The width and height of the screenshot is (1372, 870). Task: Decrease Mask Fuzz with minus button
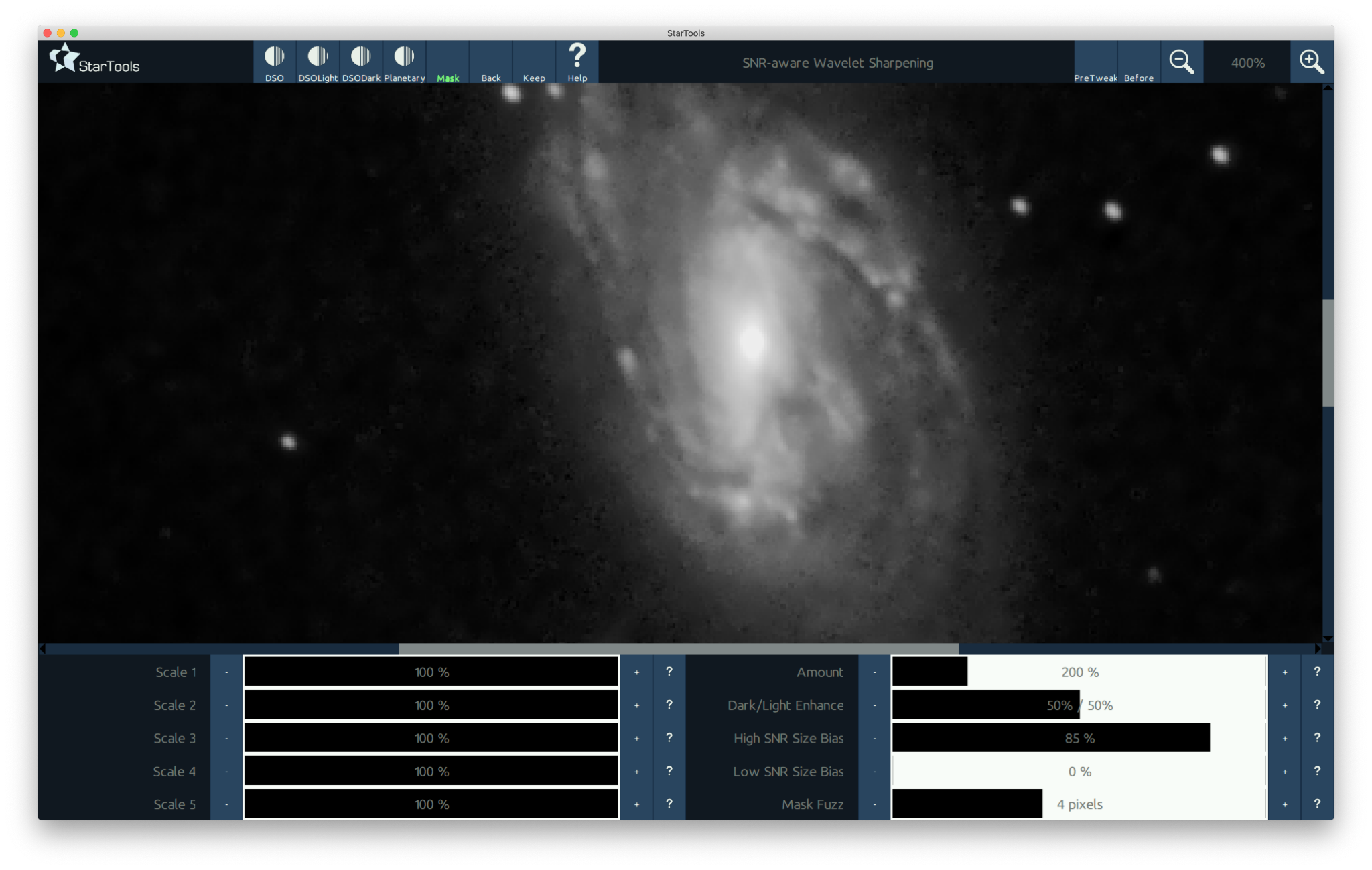pos(874,804)
